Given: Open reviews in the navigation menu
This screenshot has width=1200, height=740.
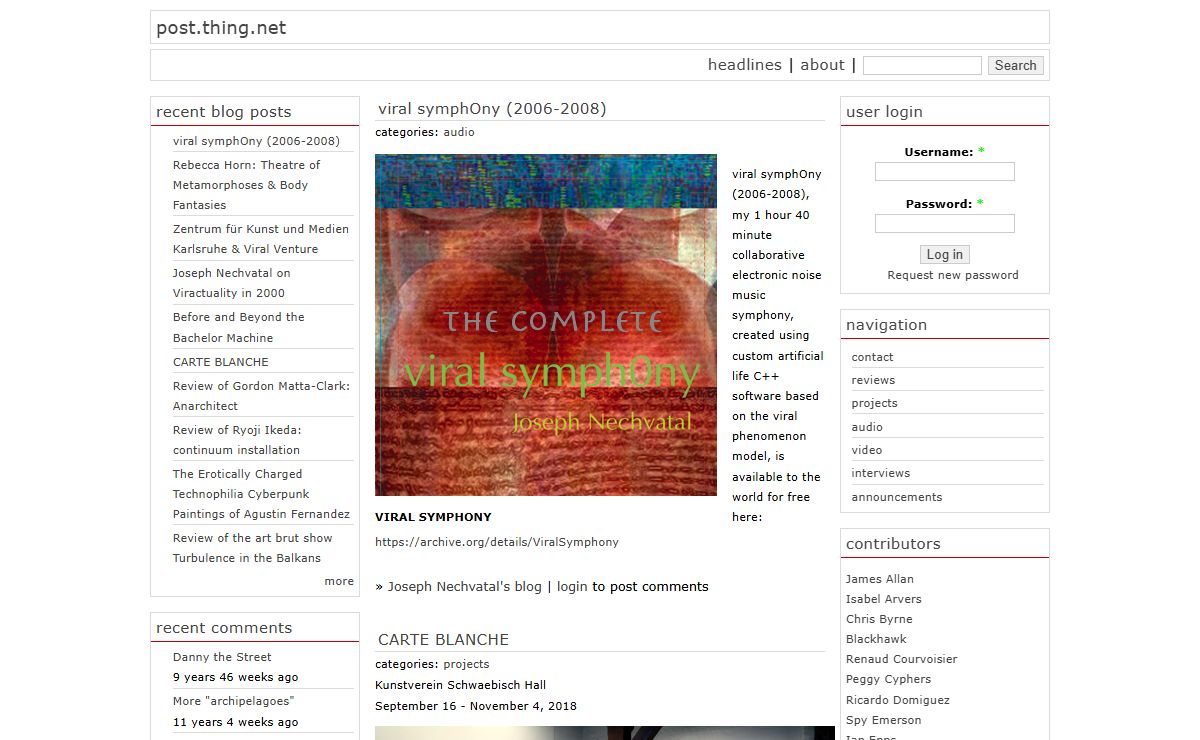Looking at the screenshot, I should tap(874, 380).
